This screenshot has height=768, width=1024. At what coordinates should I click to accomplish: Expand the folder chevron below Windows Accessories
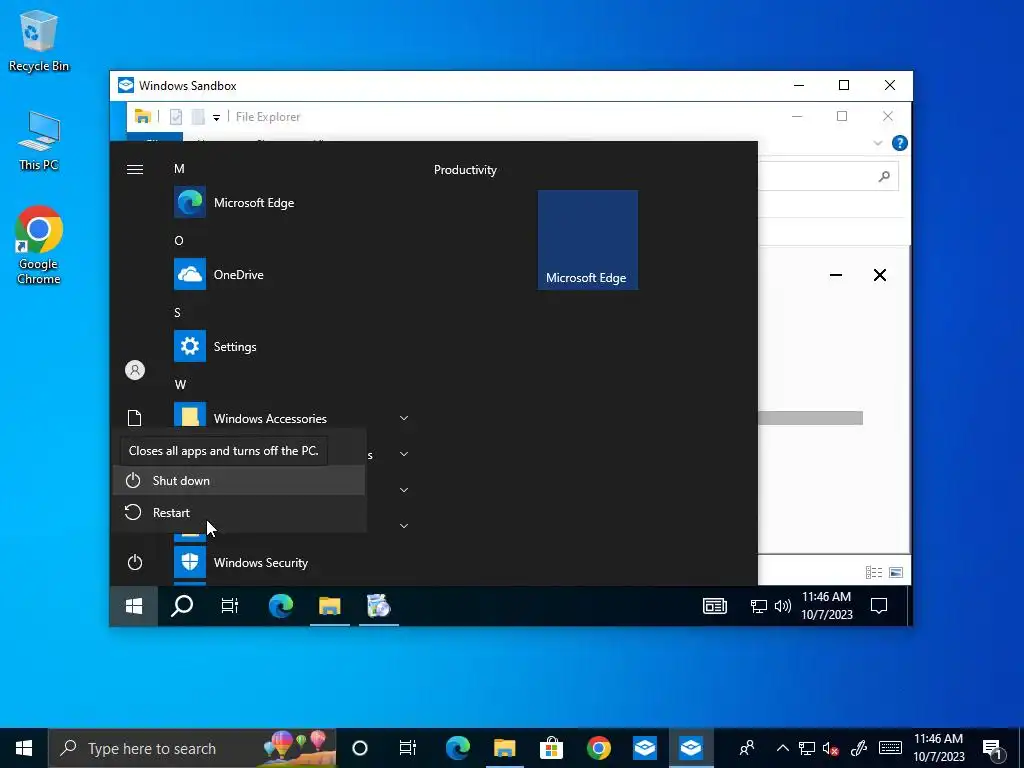point(404,454)
